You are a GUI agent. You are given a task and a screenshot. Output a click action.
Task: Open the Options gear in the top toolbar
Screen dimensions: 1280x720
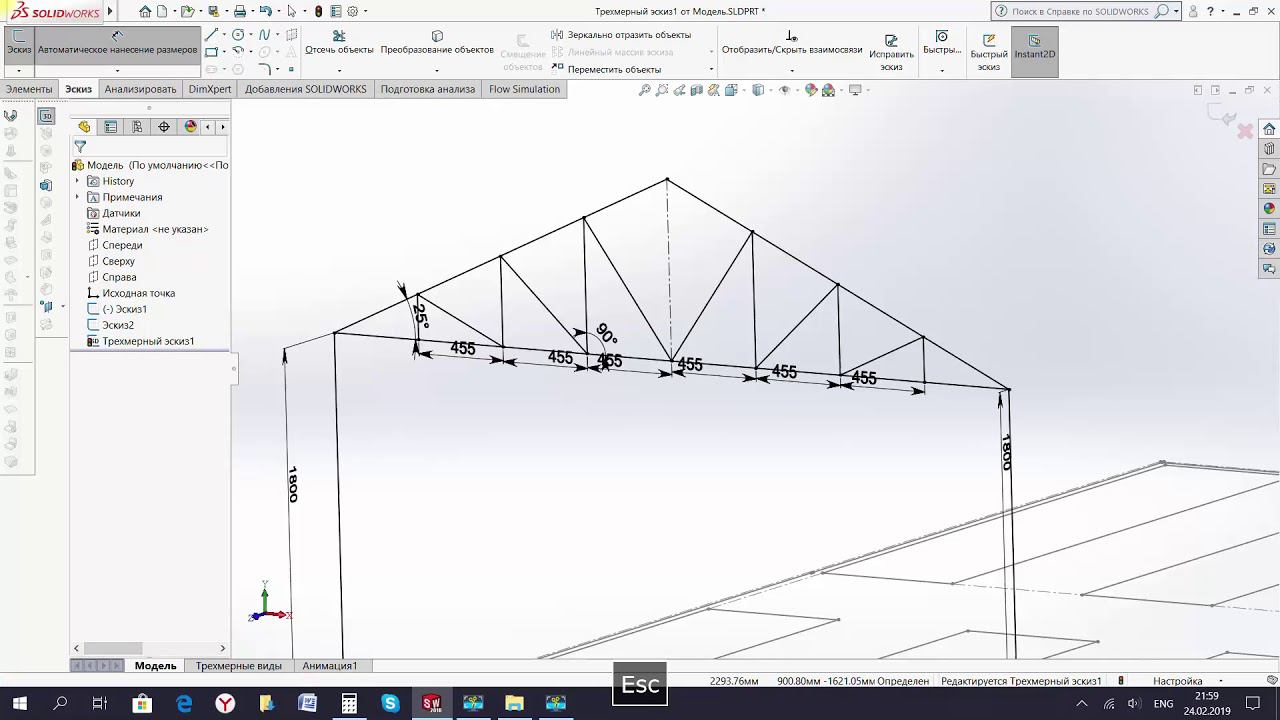pos(352,11)
